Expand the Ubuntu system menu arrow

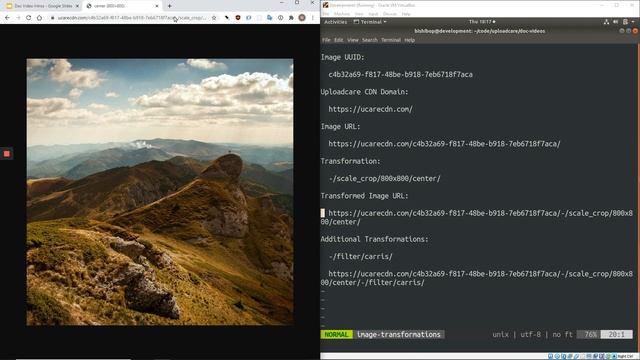(x=633, y=22)
